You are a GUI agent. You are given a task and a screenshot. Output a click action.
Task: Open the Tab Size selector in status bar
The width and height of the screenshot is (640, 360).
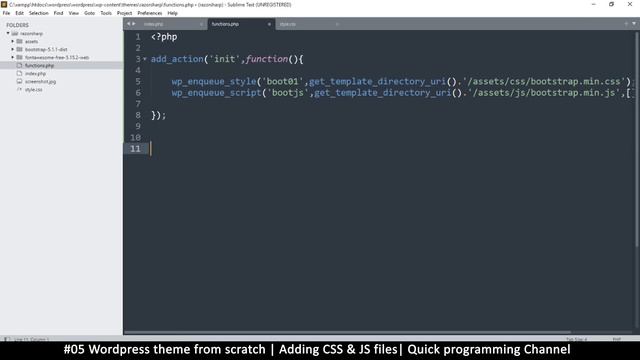click(576, 339)
